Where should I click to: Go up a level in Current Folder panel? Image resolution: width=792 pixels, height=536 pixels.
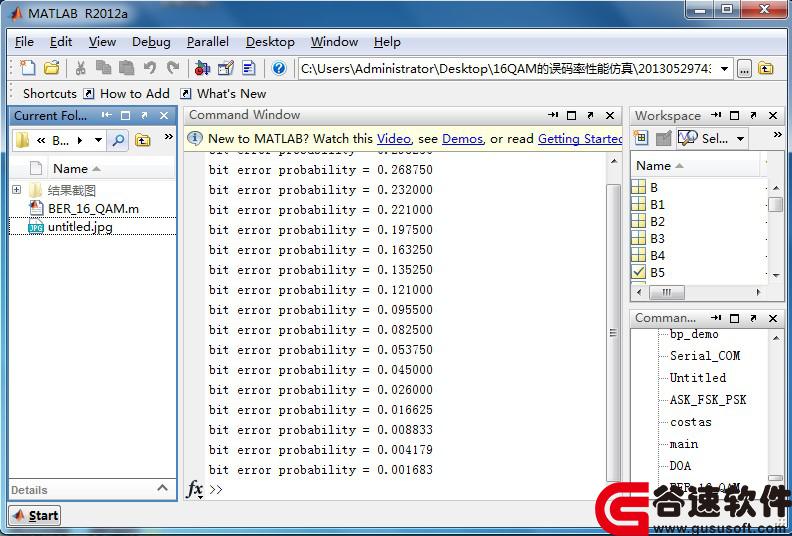tap(142, 140)
